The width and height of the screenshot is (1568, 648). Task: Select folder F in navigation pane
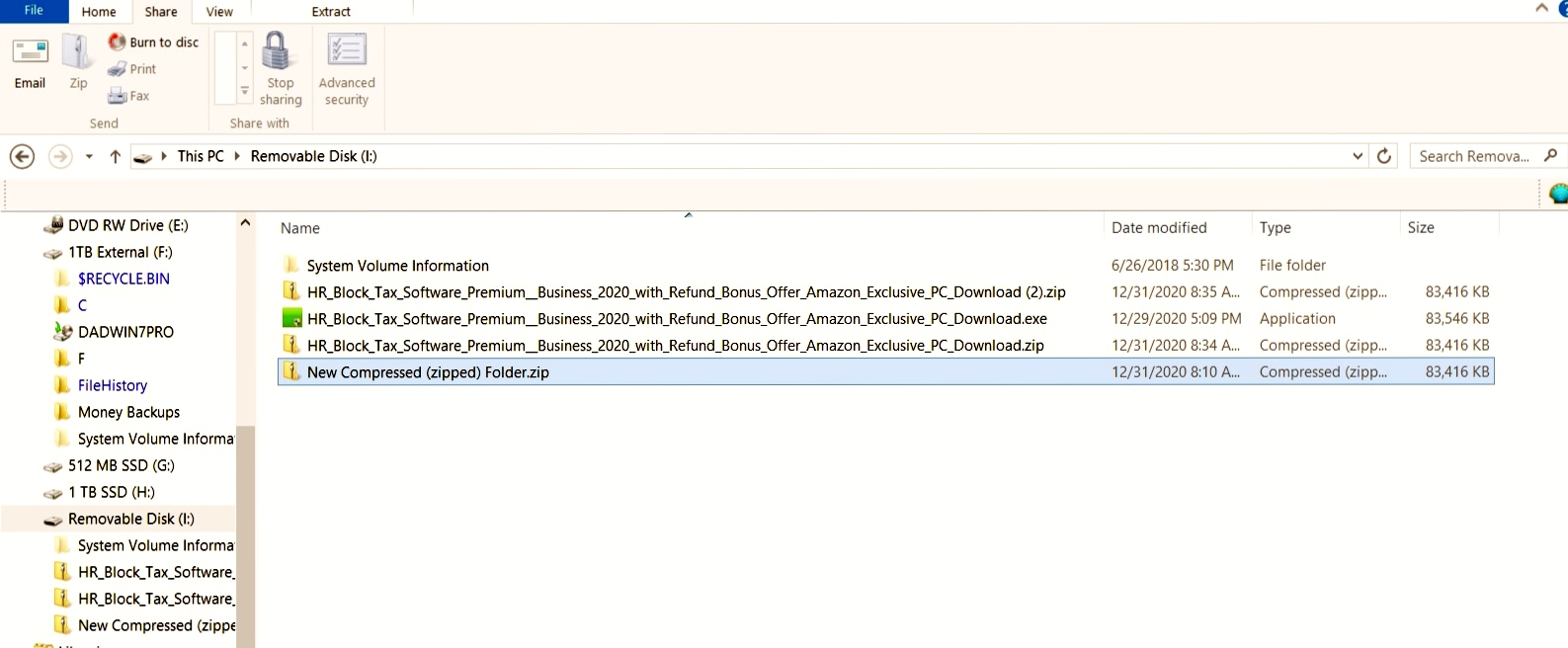[x=81, y=359]
